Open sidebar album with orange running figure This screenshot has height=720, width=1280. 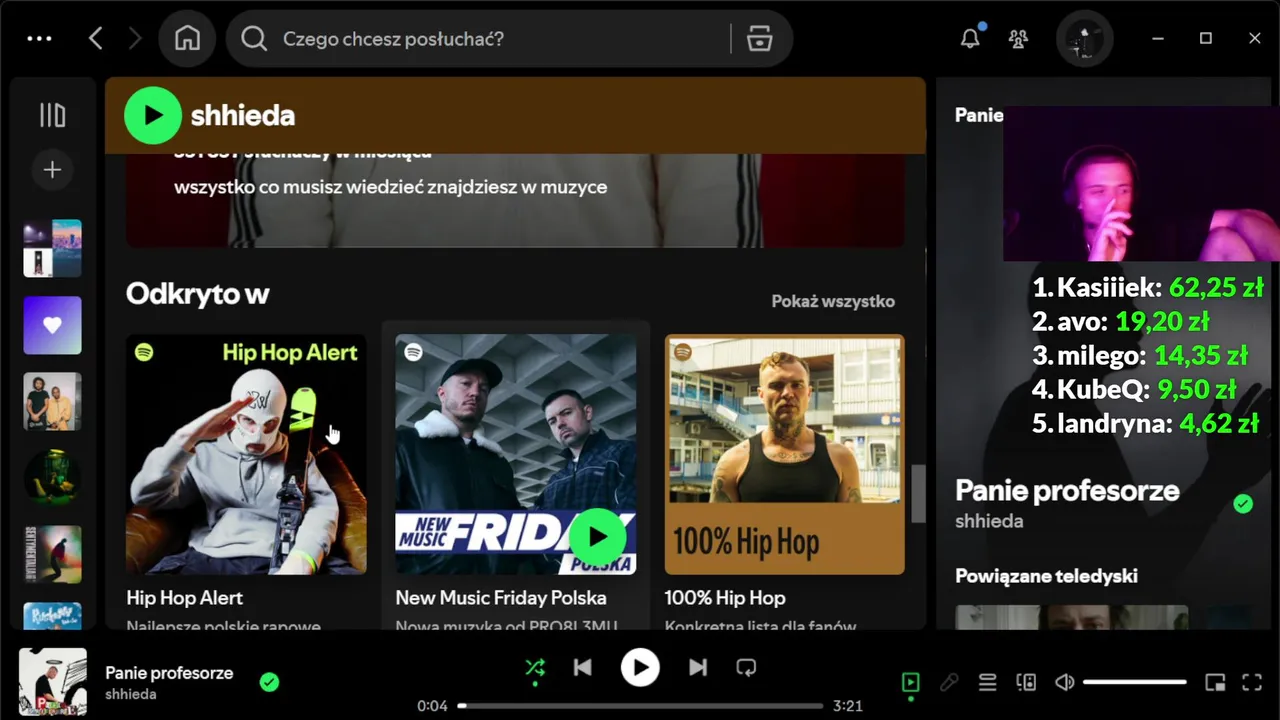point(52,554)
